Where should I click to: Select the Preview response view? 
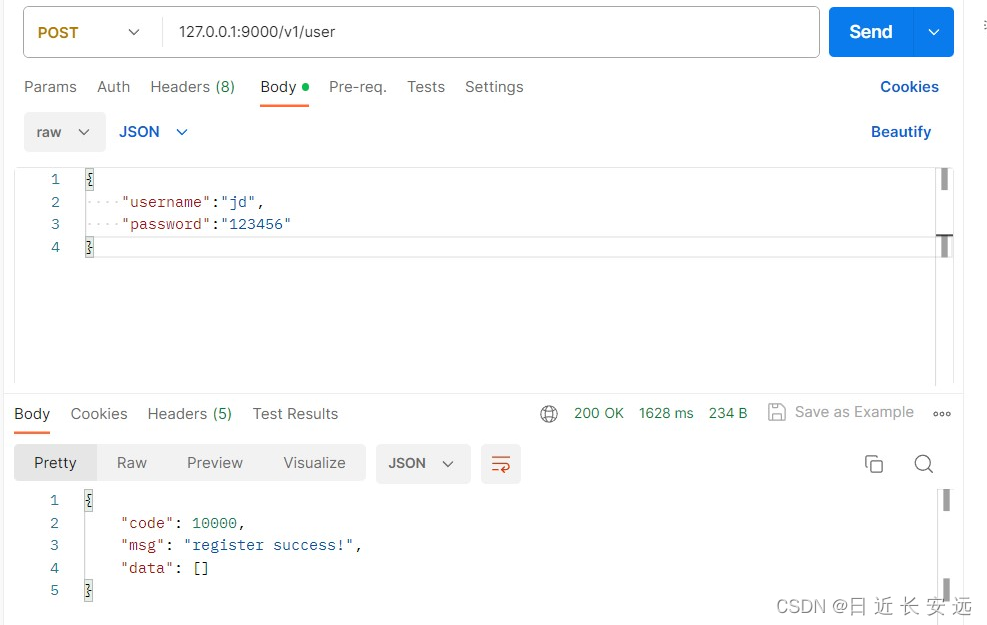[215, 463]
